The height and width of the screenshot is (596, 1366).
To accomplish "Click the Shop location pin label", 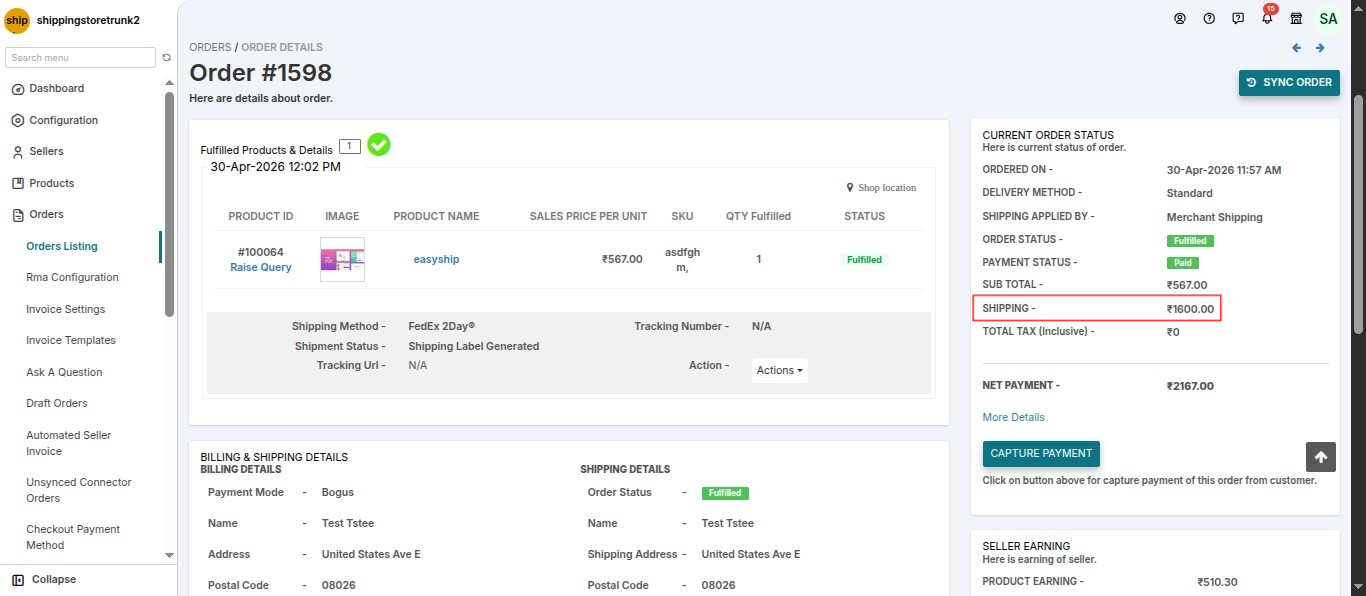I will pyautogui.click(x=881, y=188).
